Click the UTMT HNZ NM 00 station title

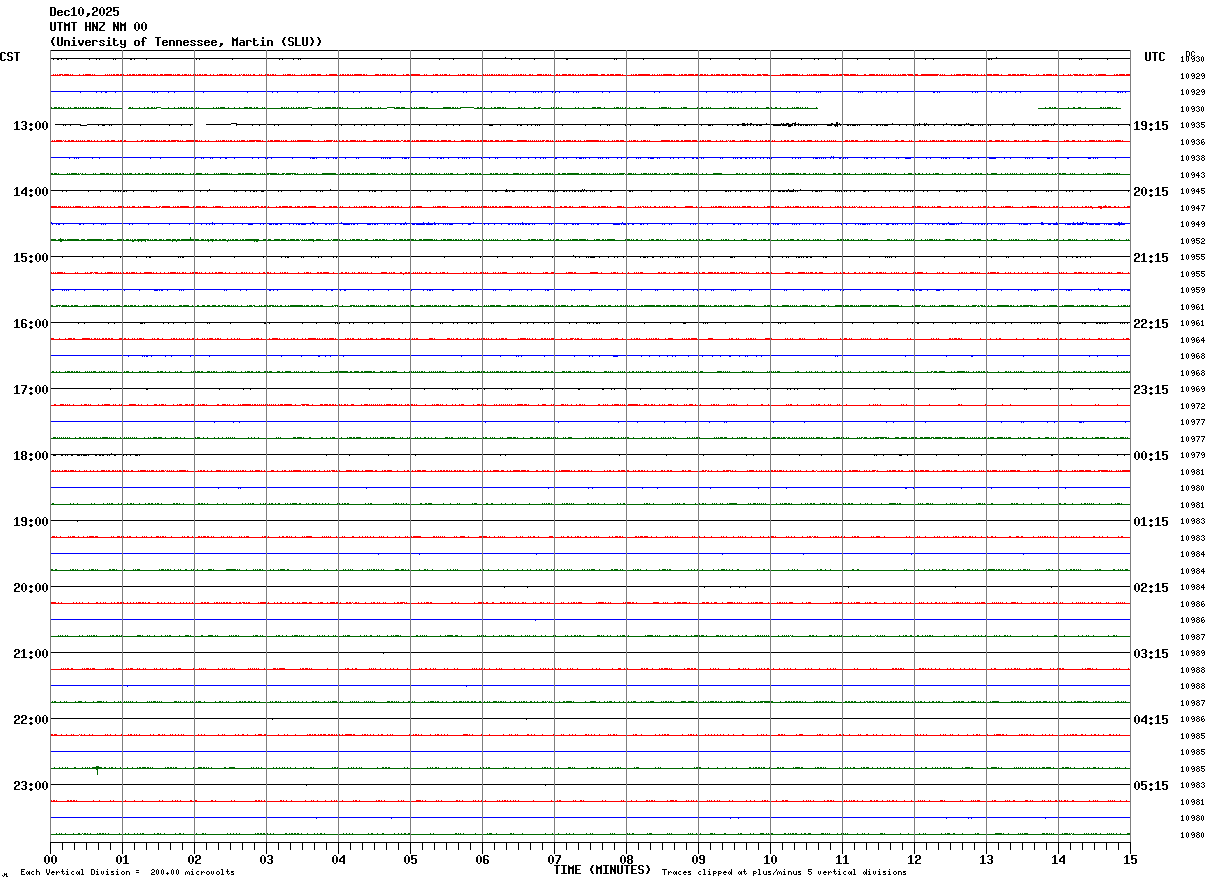(x=98, y=27)
